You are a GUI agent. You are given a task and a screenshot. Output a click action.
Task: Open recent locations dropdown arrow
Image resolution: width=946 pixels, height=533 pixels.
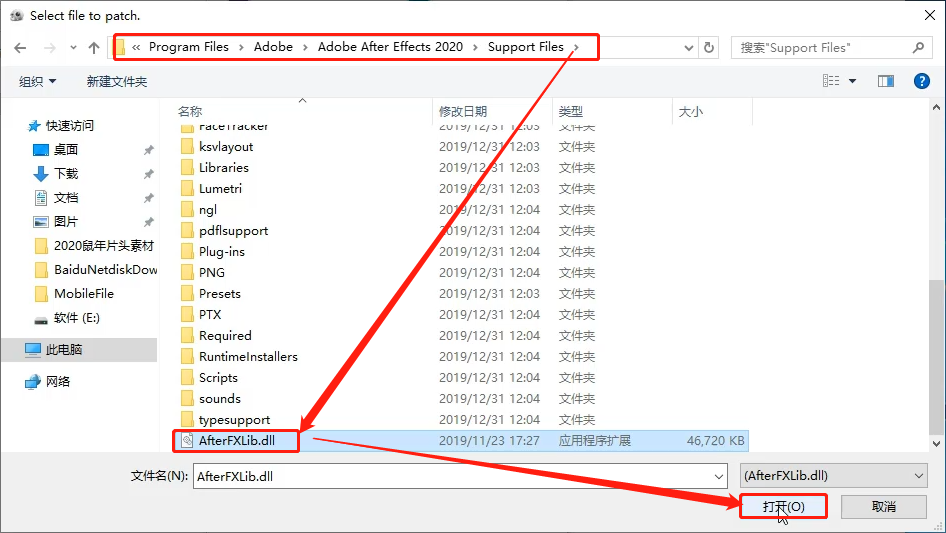click(73, 48)
